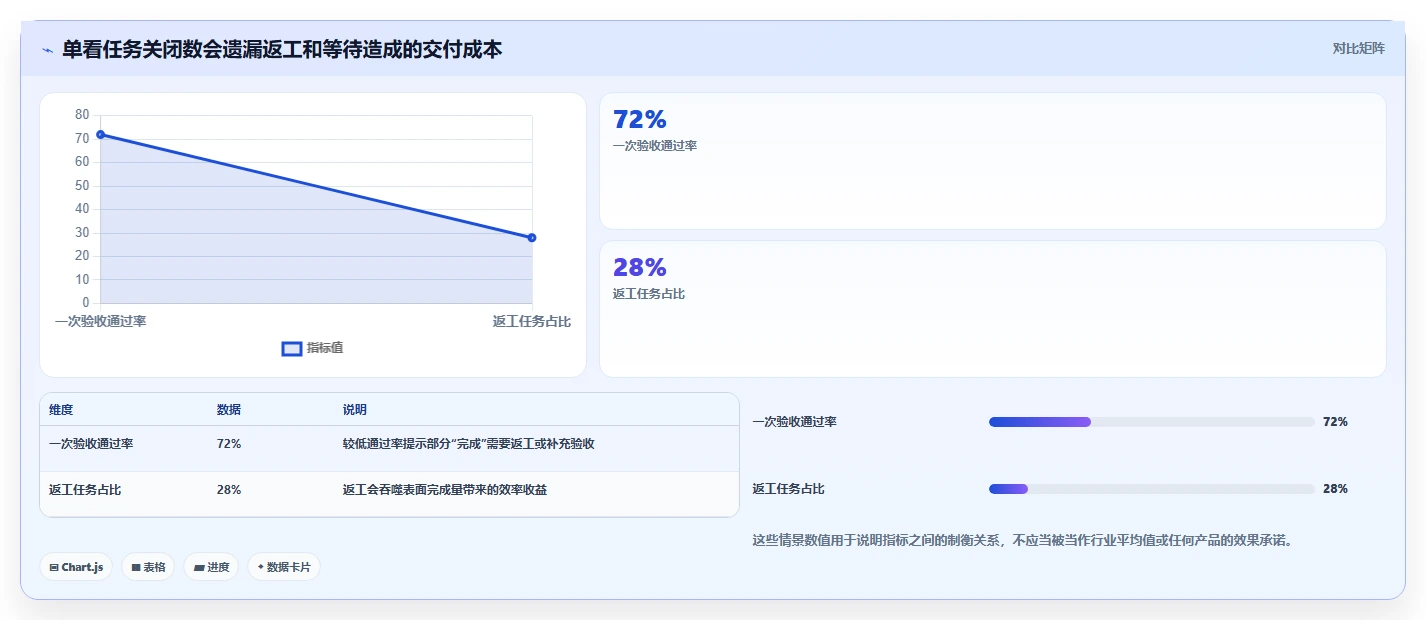The height and width of the screenshot is (620, 1426).
Task: Click the 返工任务占比 table row cell
Action: (85, 490)
